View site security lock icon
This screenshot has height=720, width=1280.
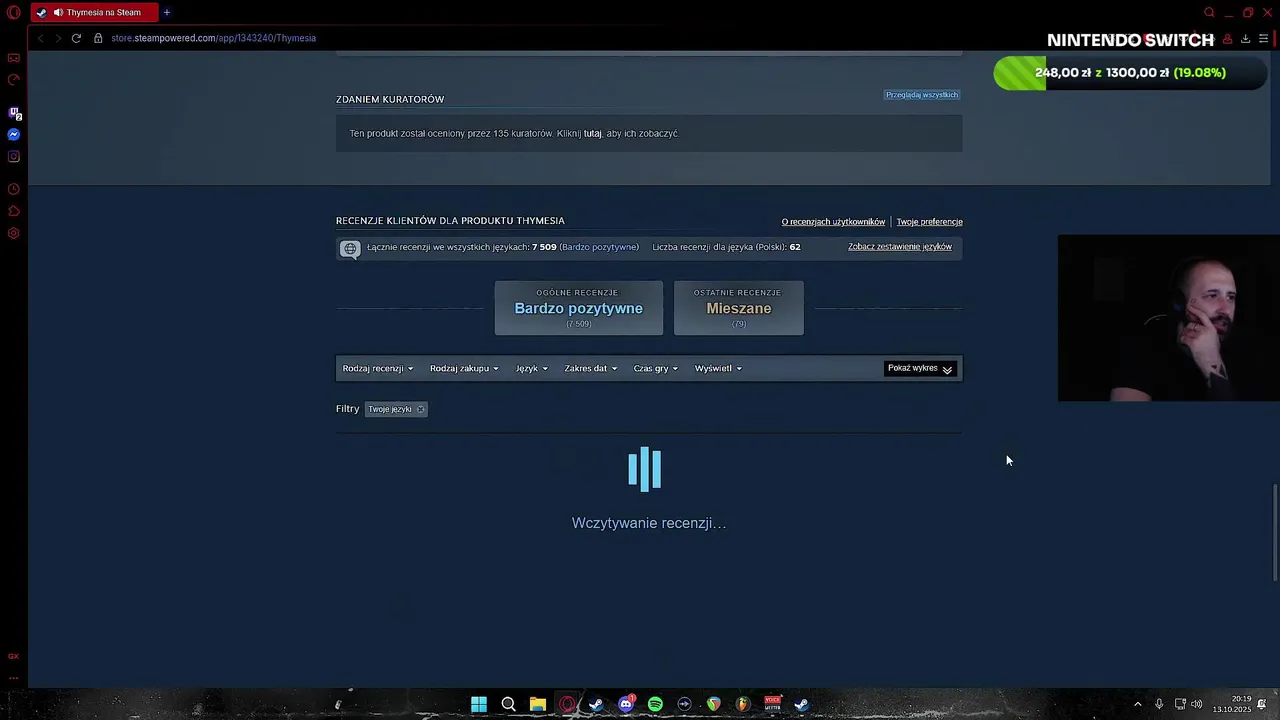click(98, 38)
